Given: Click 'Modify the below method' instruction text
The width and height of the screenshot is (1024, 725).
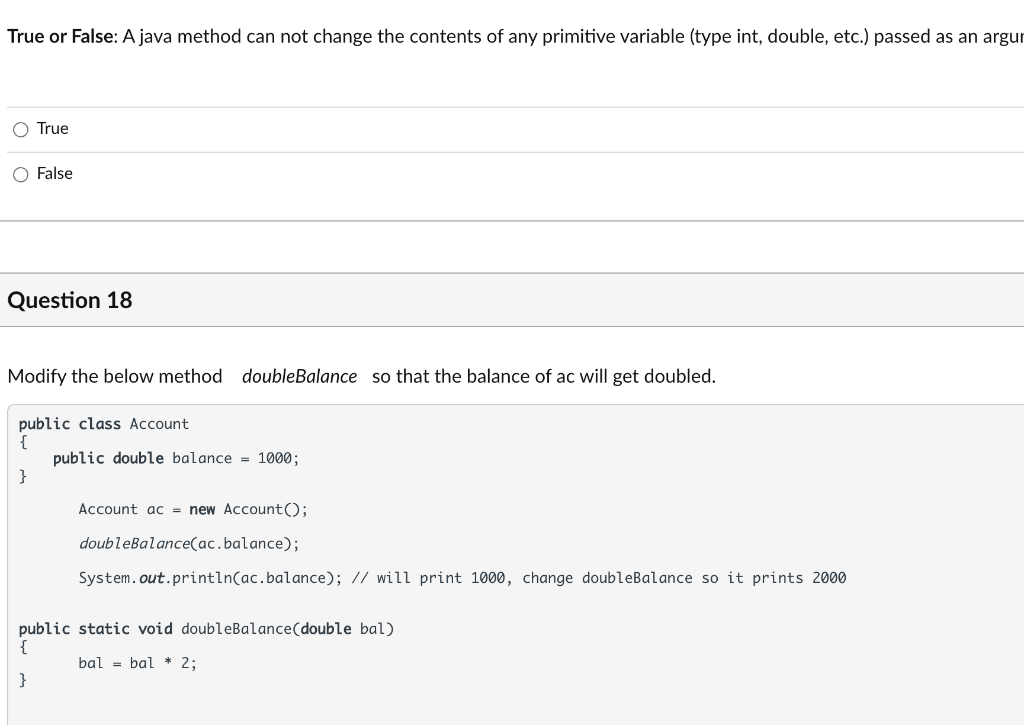Looking at the screenshot, I should pyautogui.click(x=115, y=377).
